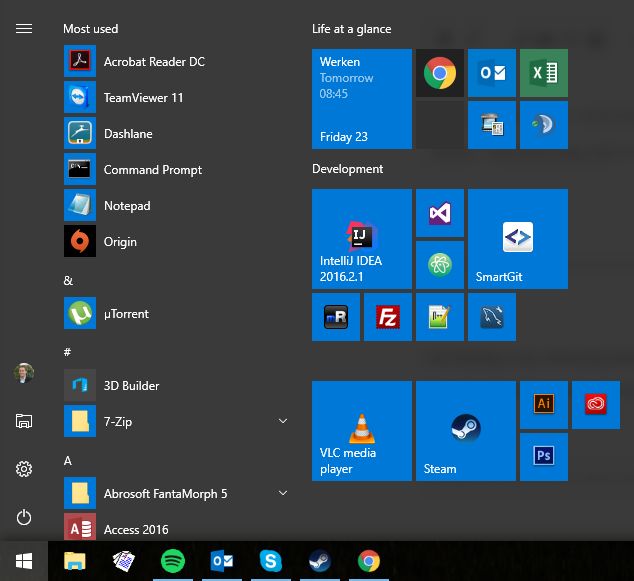
Task: Open Acrobat Reader DC from Most used
Action: coord(176,61)
